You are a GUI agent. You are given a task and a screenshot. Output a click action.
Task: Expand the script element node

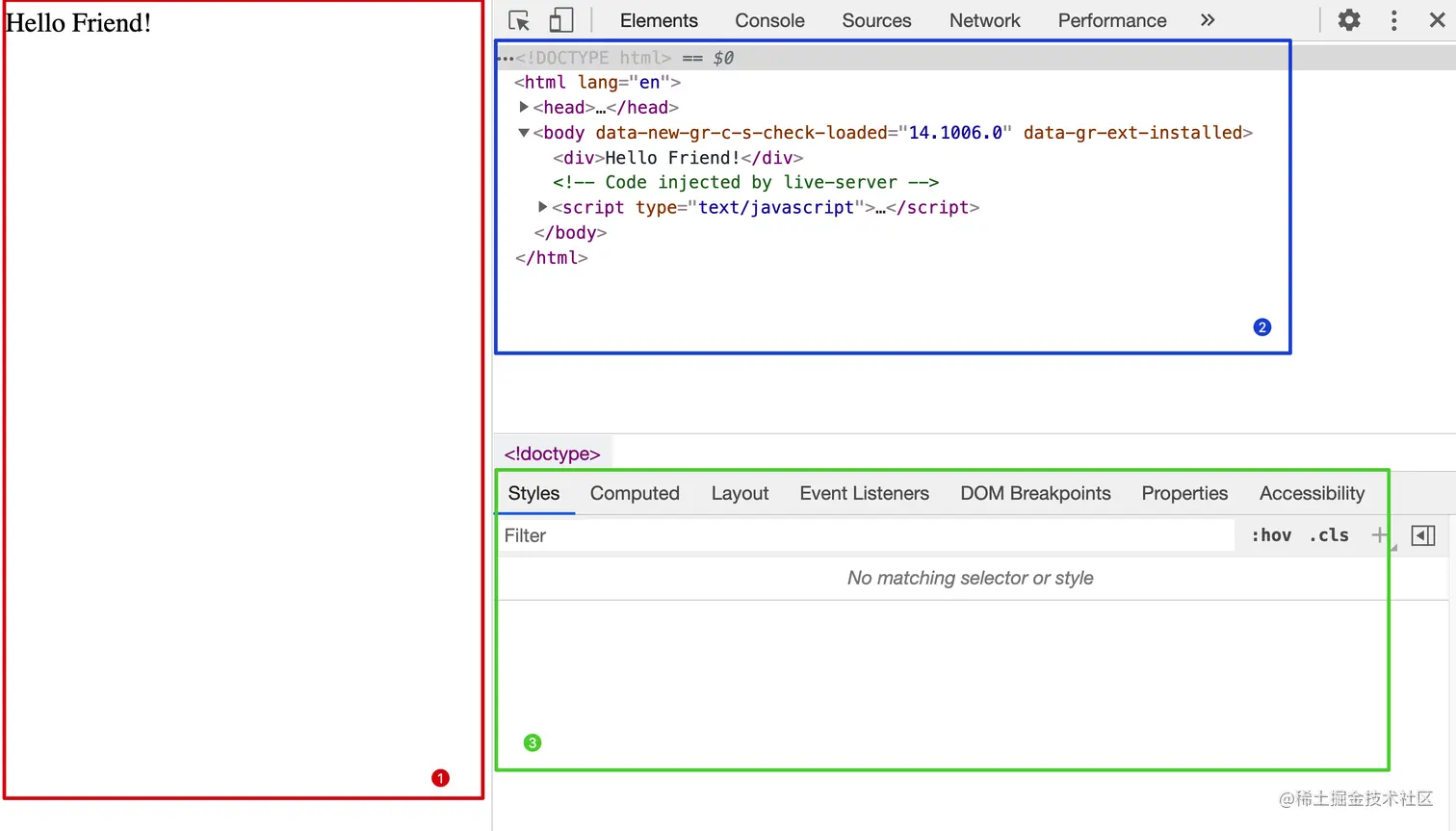542,207
